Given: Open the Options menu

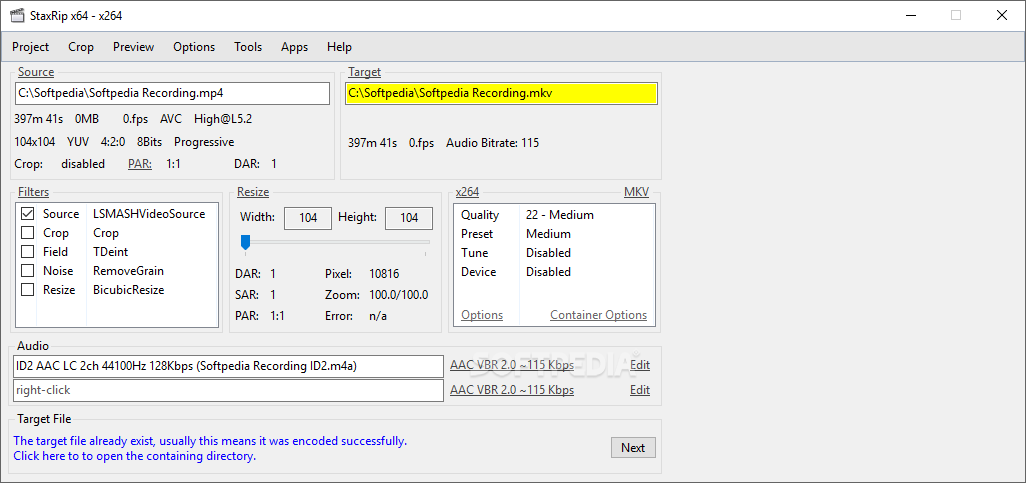Looking at the screenshot, I should click(x=194, y=47).
